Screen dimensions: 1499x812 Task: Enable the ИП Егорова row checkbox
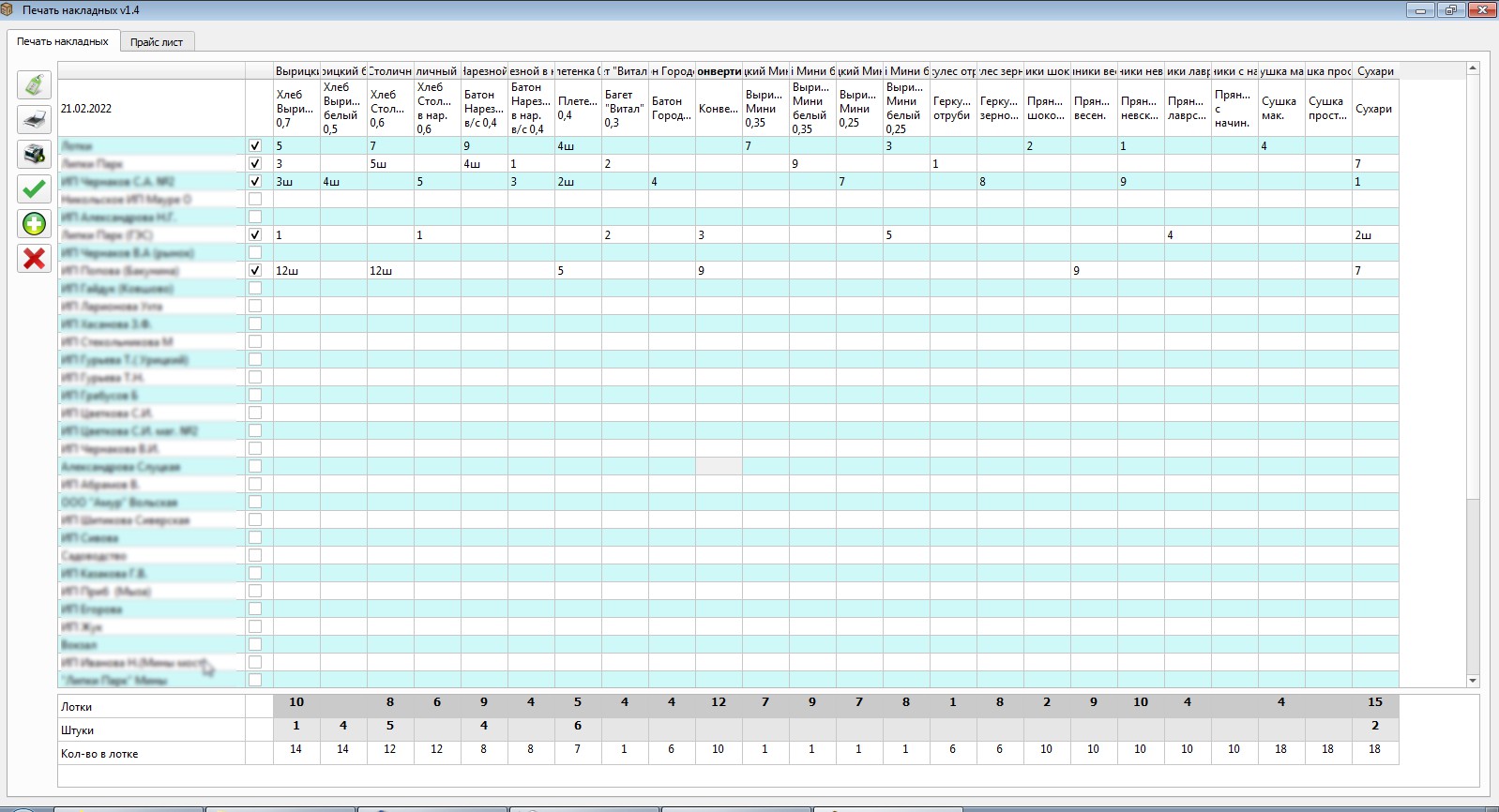(x=254, y=609)
